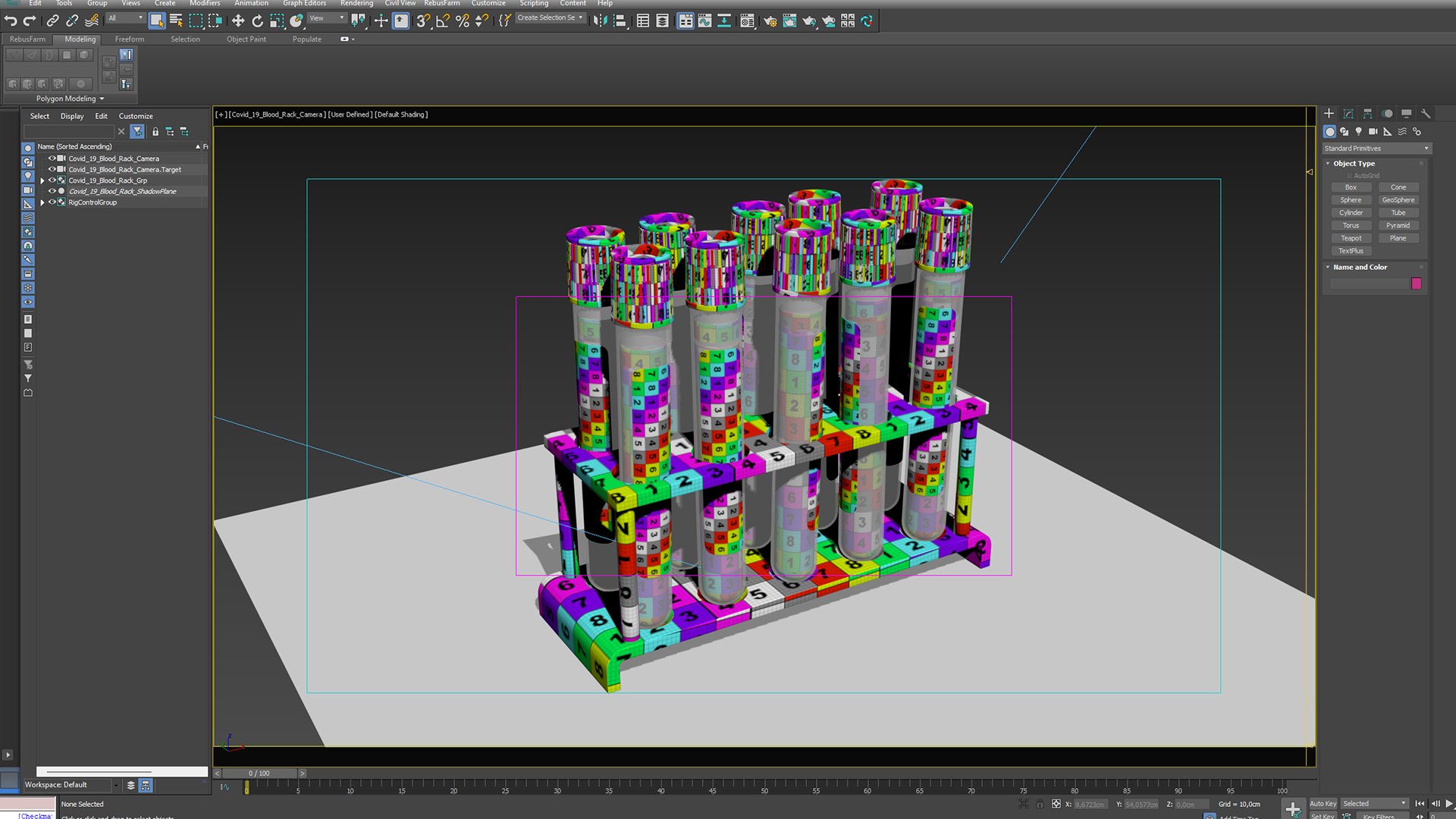Select the Cameras category icon in Create panel
The image size is (1456, 819).
tap(1373, 132)
